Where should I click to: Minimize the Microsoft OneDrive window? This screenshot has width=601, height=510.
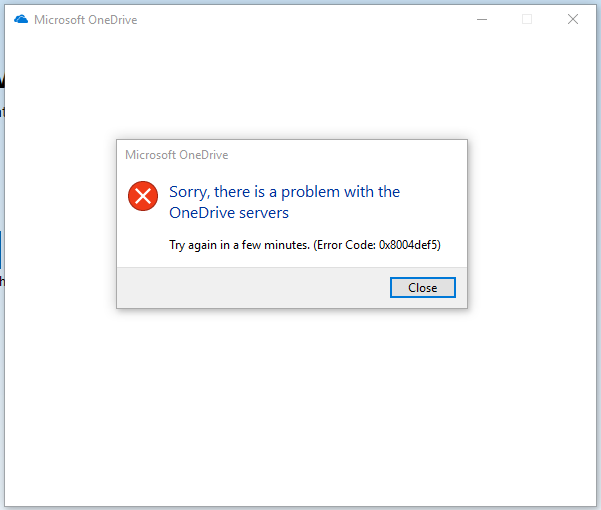[x=482, y=19]
